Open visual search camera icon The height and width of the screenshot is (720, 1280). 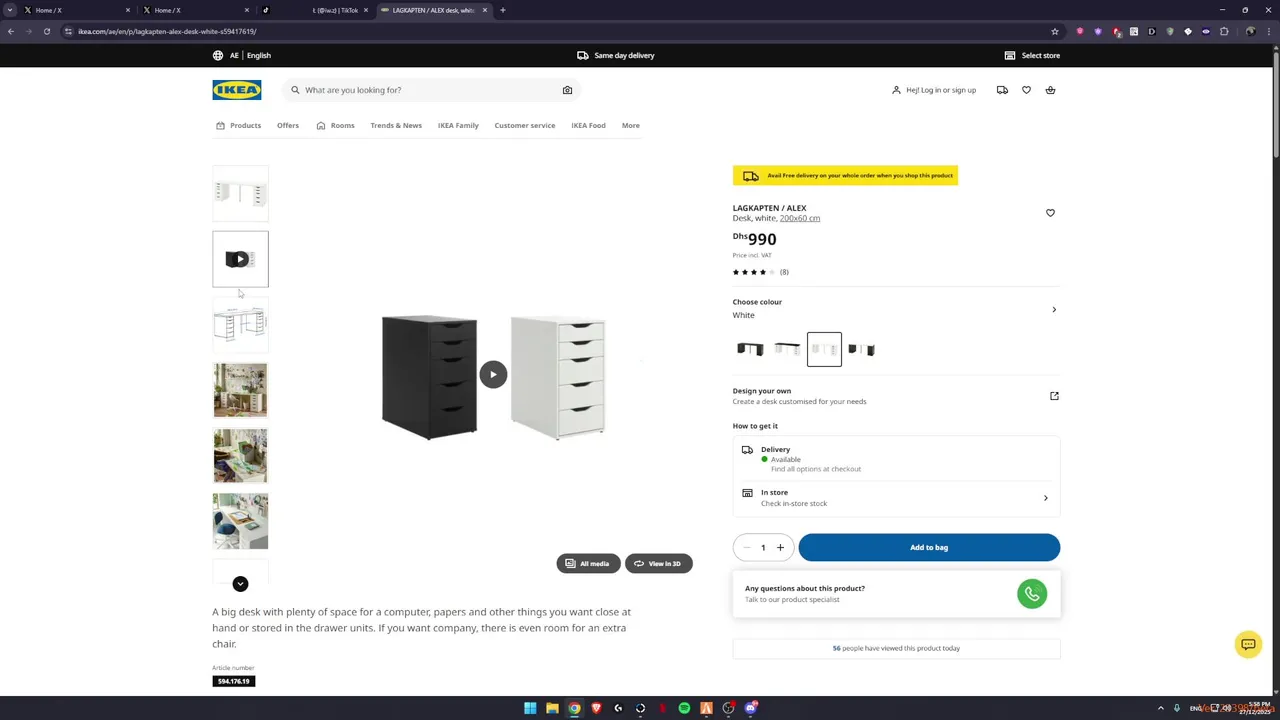[x=567, y=90]
